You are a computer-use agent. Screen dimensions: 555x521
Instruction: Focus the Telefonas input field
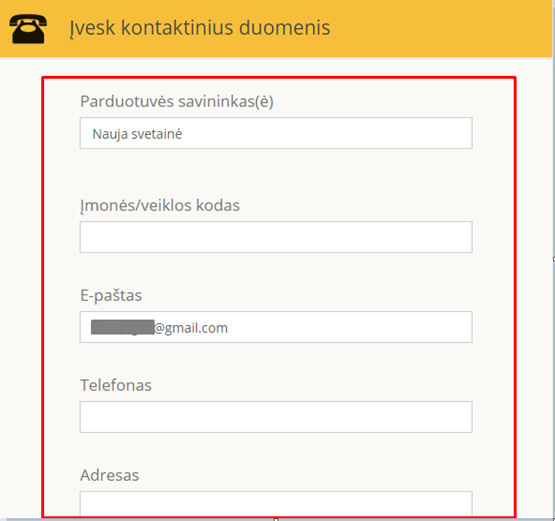[276, 417]
